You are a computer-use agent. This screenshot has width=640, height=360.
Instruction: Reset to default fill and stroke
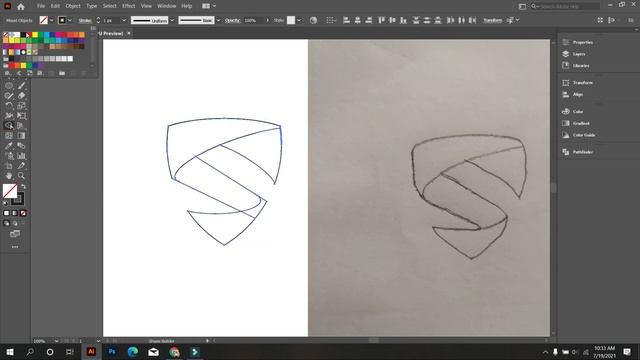click(x=6, y=203)
